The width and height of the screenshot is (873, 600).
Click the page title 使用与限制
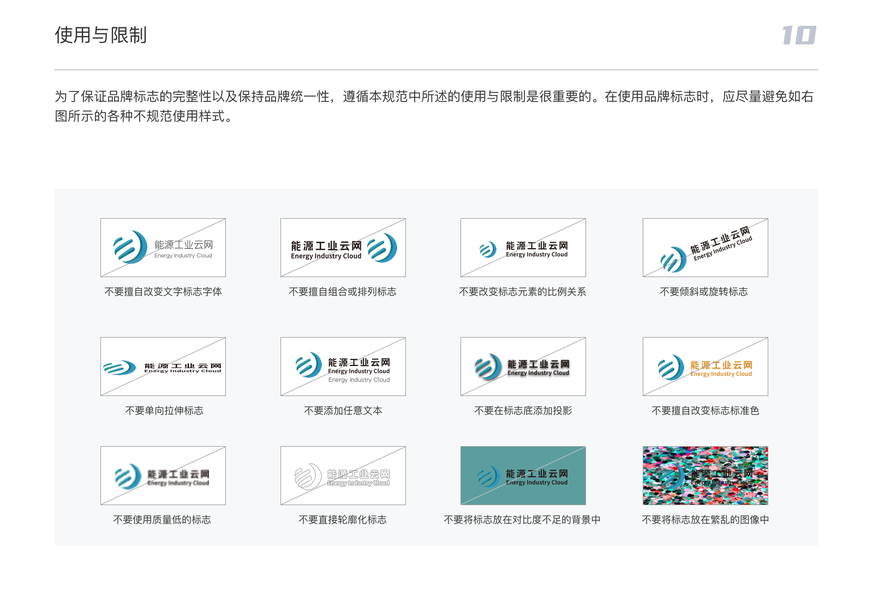coord(101,35)
